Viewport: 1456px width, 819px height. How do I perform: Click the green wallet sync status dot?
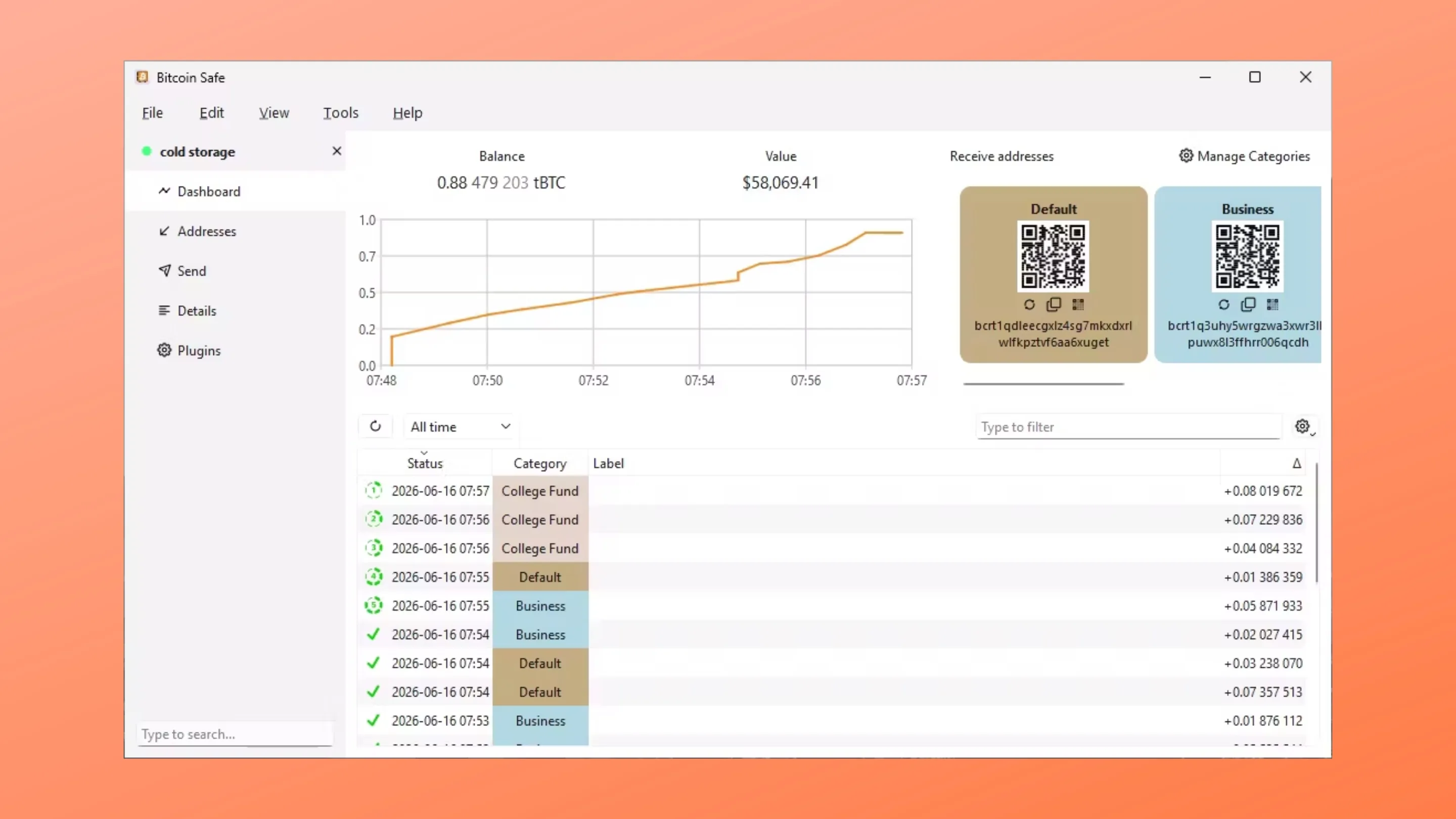[147, 152]
